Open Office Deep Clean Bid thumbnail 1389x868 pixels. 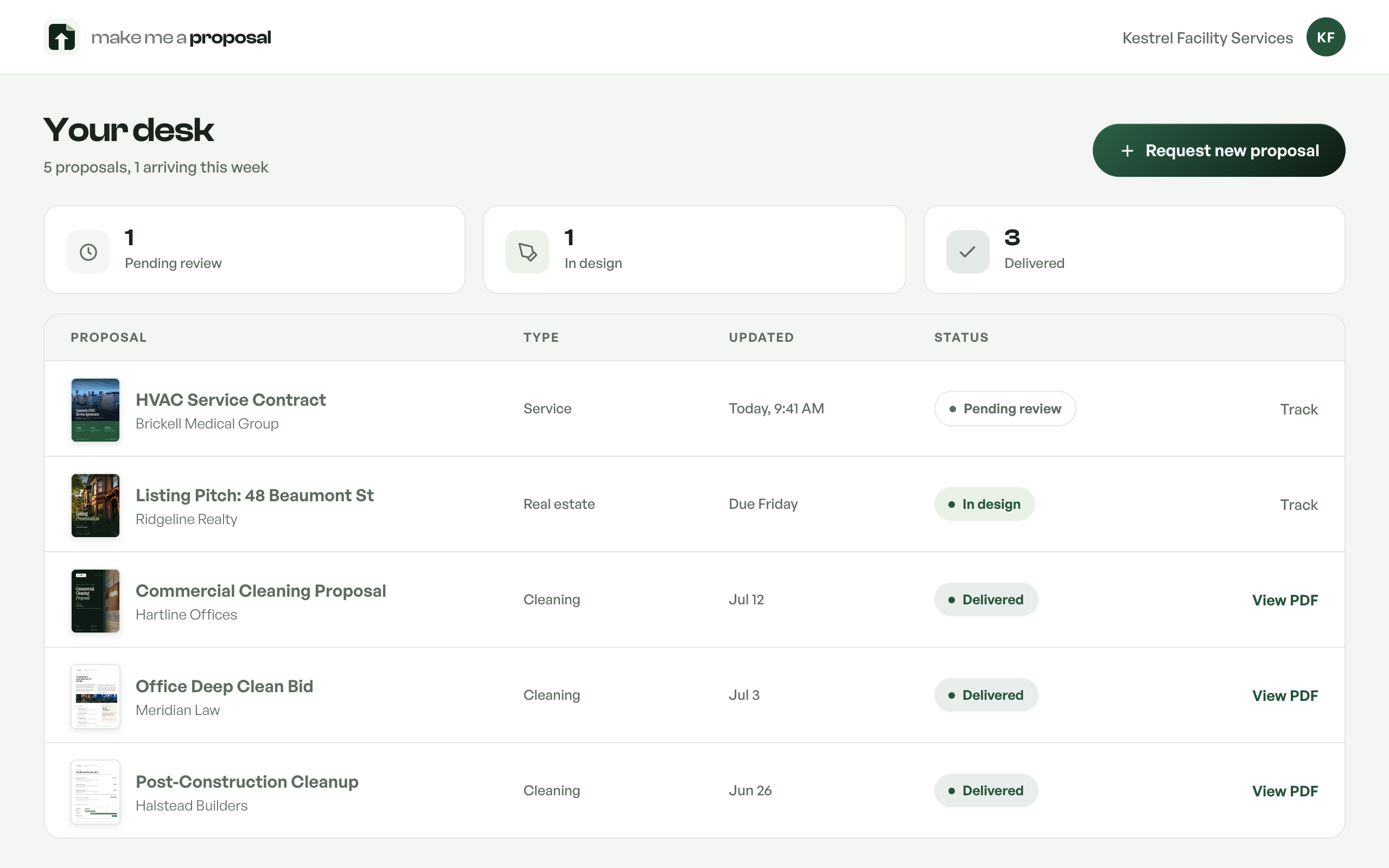95,697
